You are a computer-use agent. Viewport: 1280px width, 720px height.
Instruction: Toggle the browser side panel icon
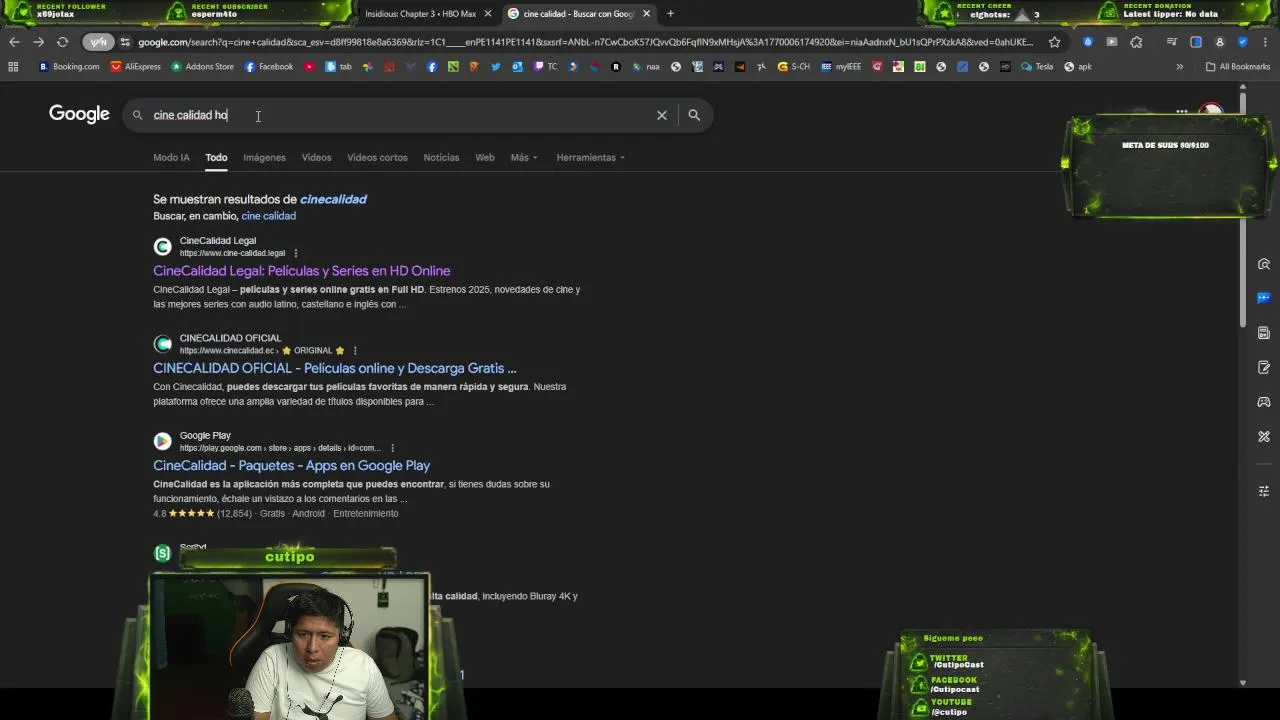click(1196, 42)
